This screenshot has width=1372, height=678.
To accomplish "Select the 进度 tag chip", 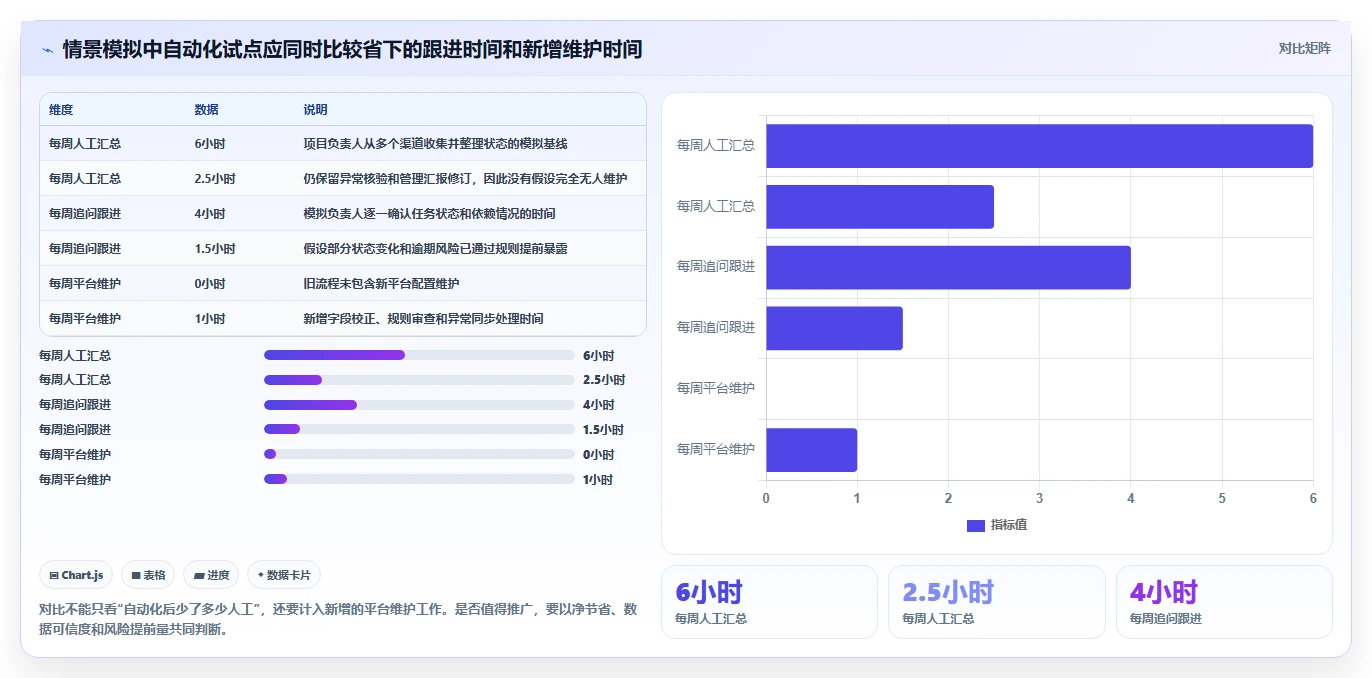I will (211, 575).
